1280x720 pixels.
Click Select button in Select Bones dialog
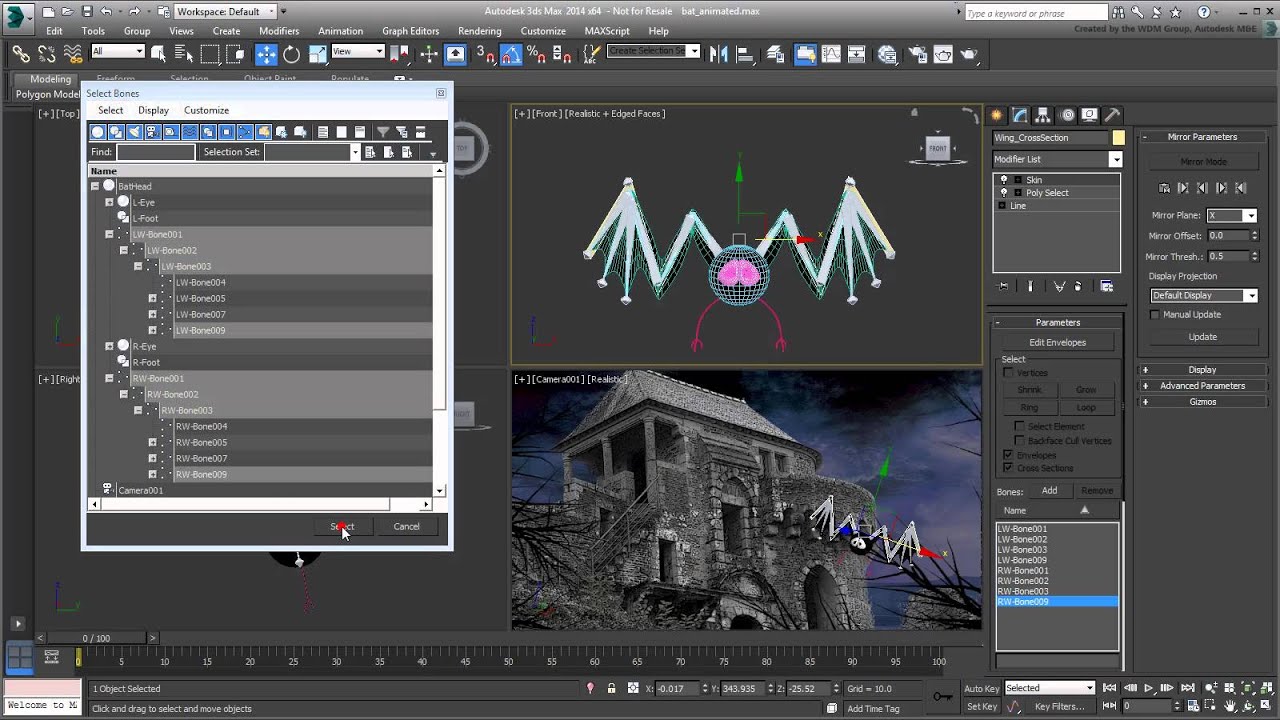(x=342, y=526)
